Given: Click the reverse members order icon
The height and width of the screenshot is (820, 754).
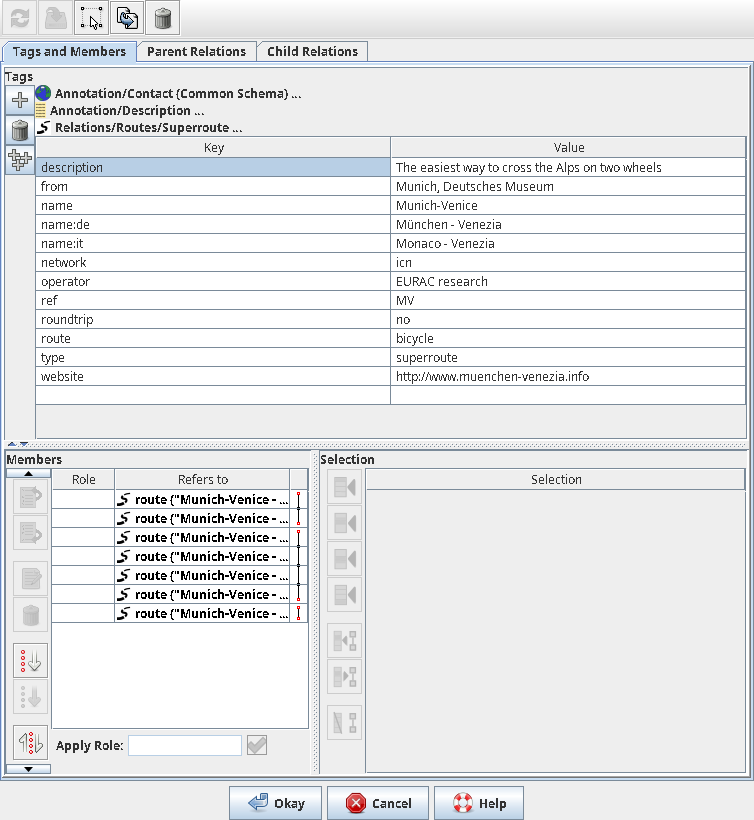Looking at the screenshot, I should [x=30, y=742].
